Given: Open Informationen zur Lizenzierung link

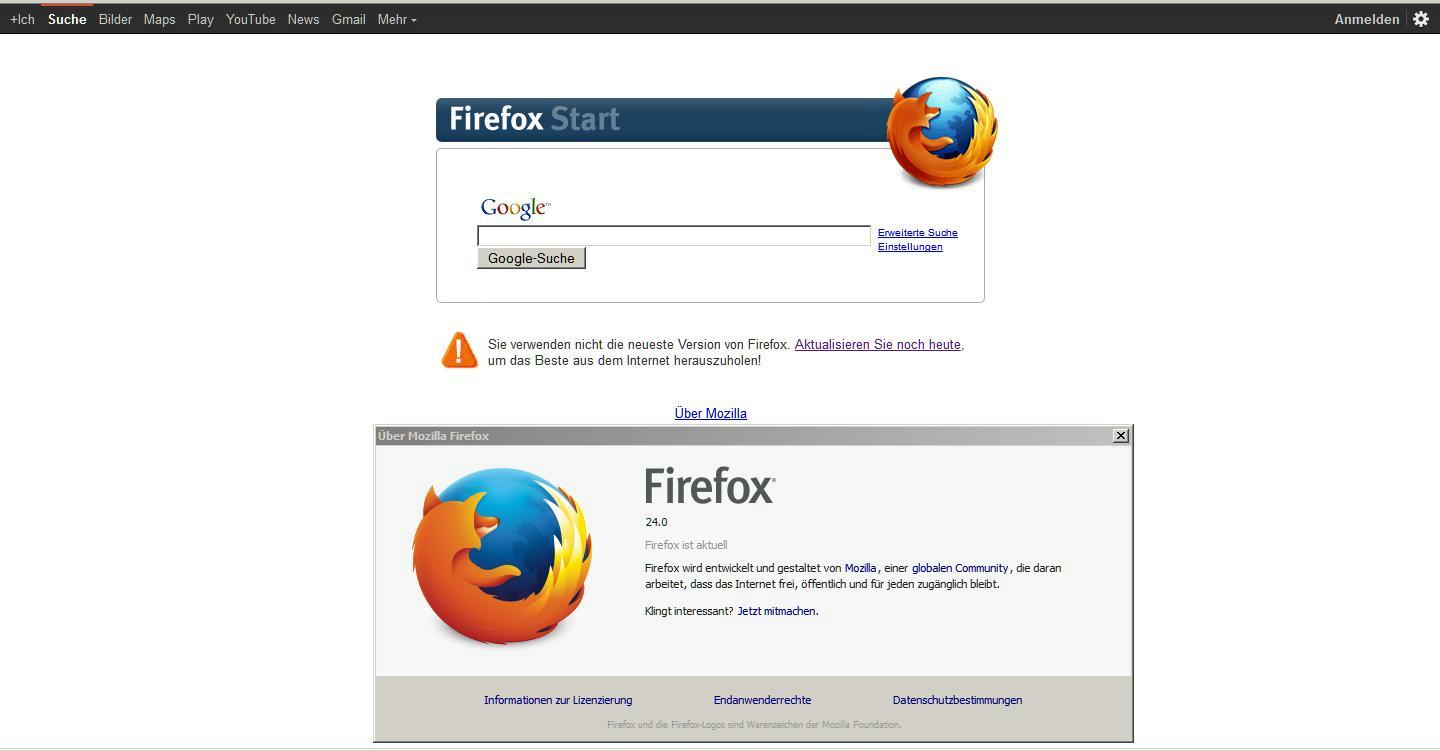Looking at the screenshot, I should point(558,700).
